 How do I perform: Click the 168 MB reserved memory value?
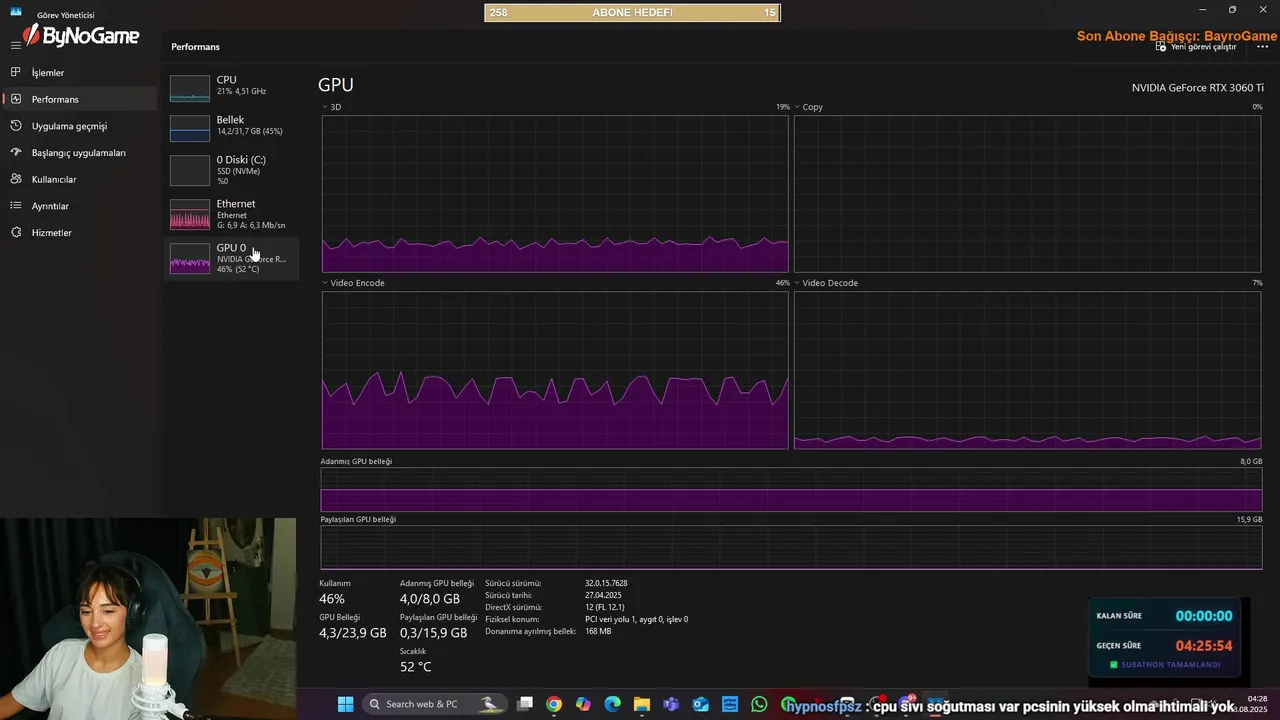(x=598, y=631)
